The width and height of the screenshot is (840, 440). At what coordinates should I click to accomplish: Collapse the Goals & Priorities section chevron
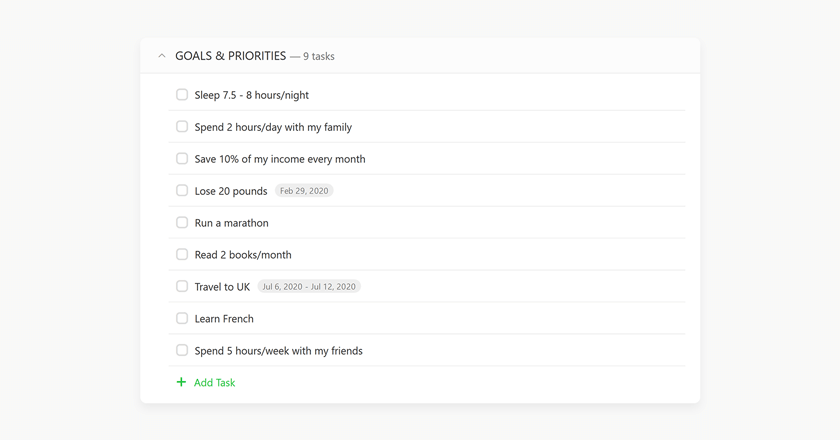click(x=162, y=56)
